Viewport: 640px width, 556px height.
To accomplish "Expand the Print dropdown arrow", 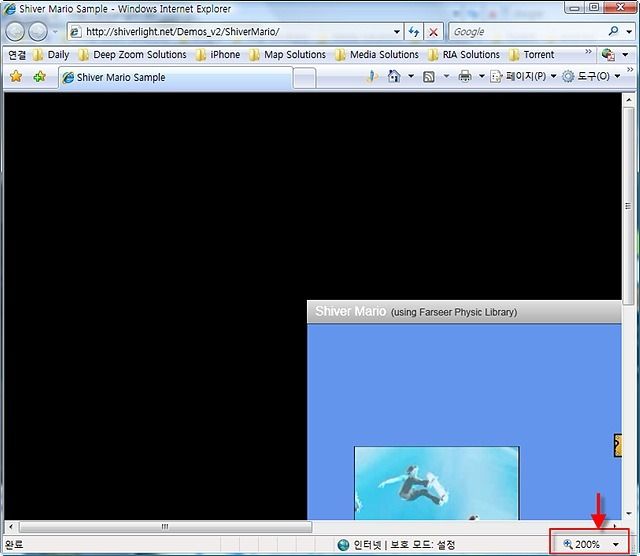I will point(482,76).
